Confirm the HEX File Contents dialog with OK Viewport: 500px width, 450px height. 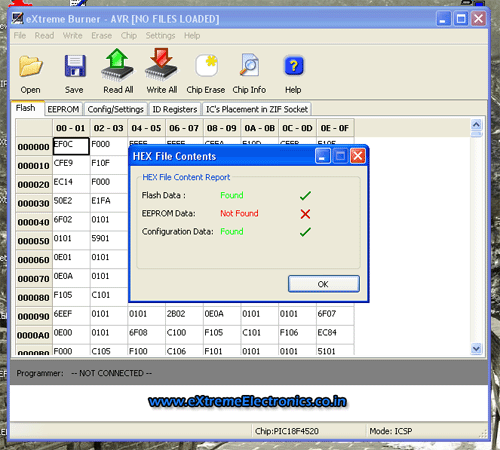pyautogui.click(x=324, y=284)
